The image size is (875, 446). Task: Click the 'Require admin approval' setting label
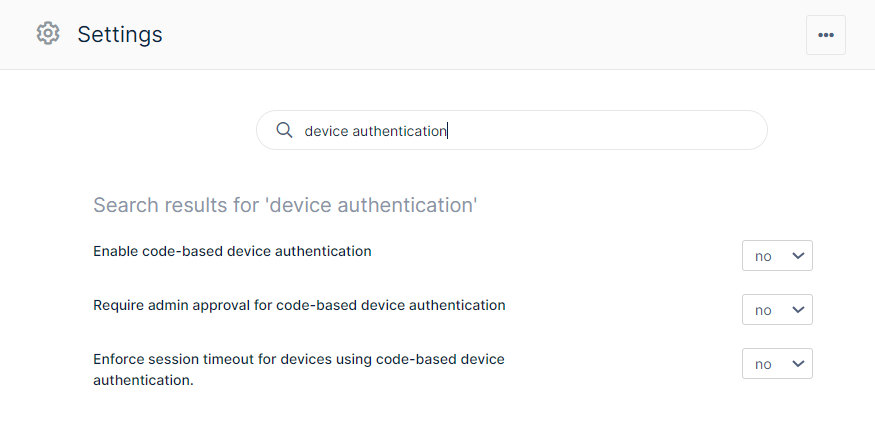(299, 305)
